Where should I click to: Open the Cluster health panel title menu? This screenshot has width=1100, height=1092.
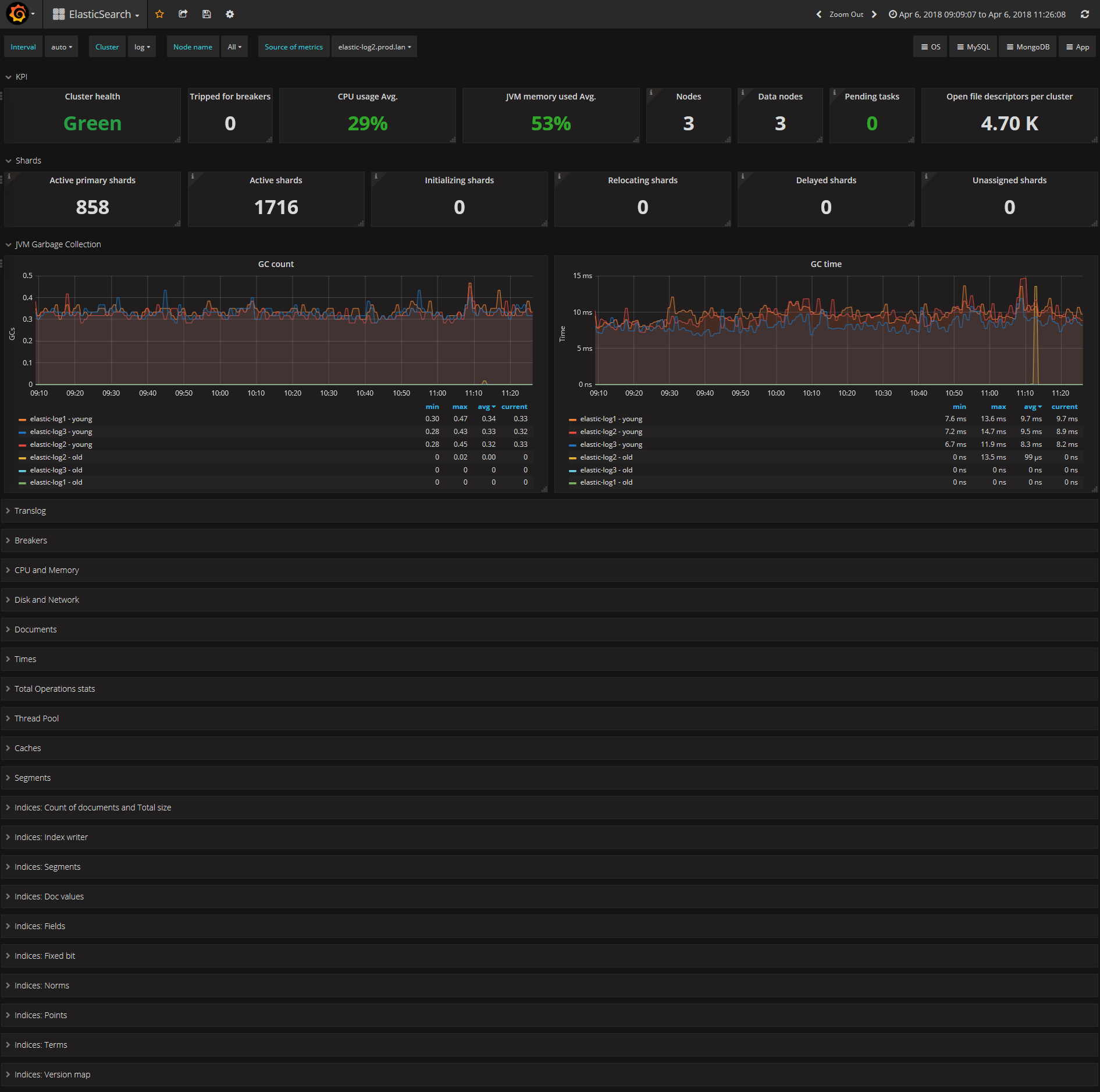tap(92, 97)
